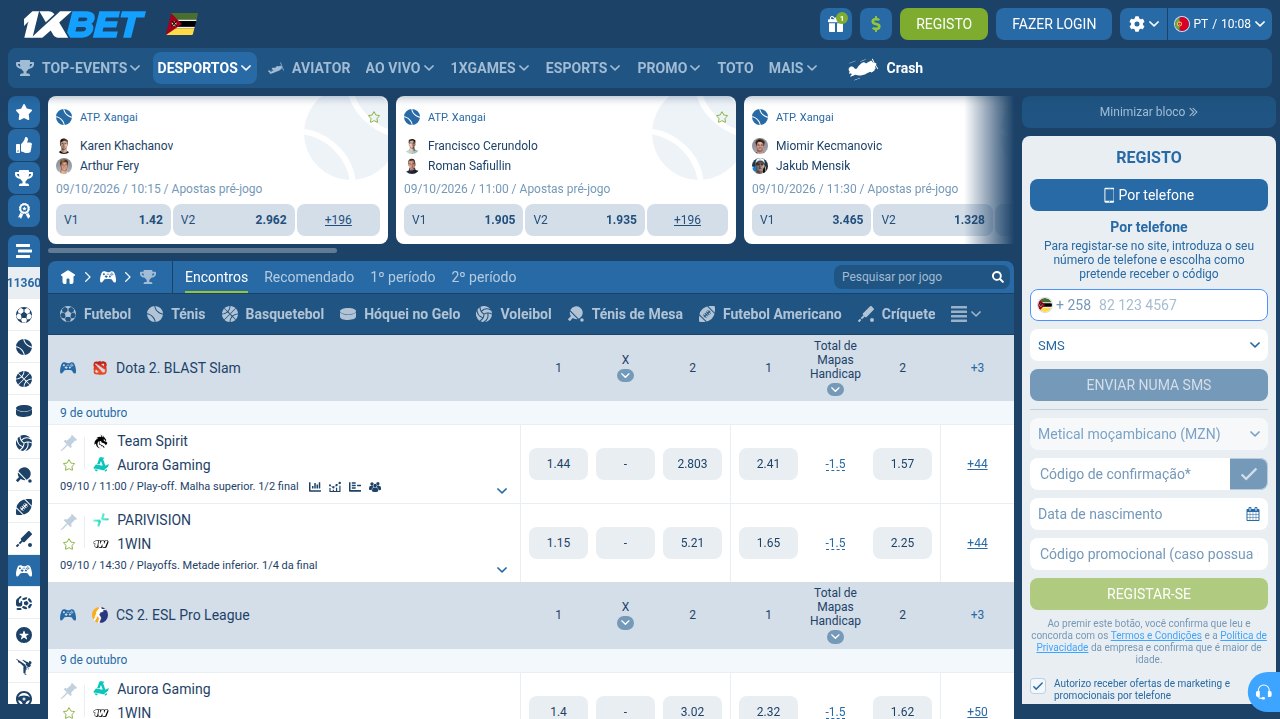Open settings gear dropdown

point(1144,24)
